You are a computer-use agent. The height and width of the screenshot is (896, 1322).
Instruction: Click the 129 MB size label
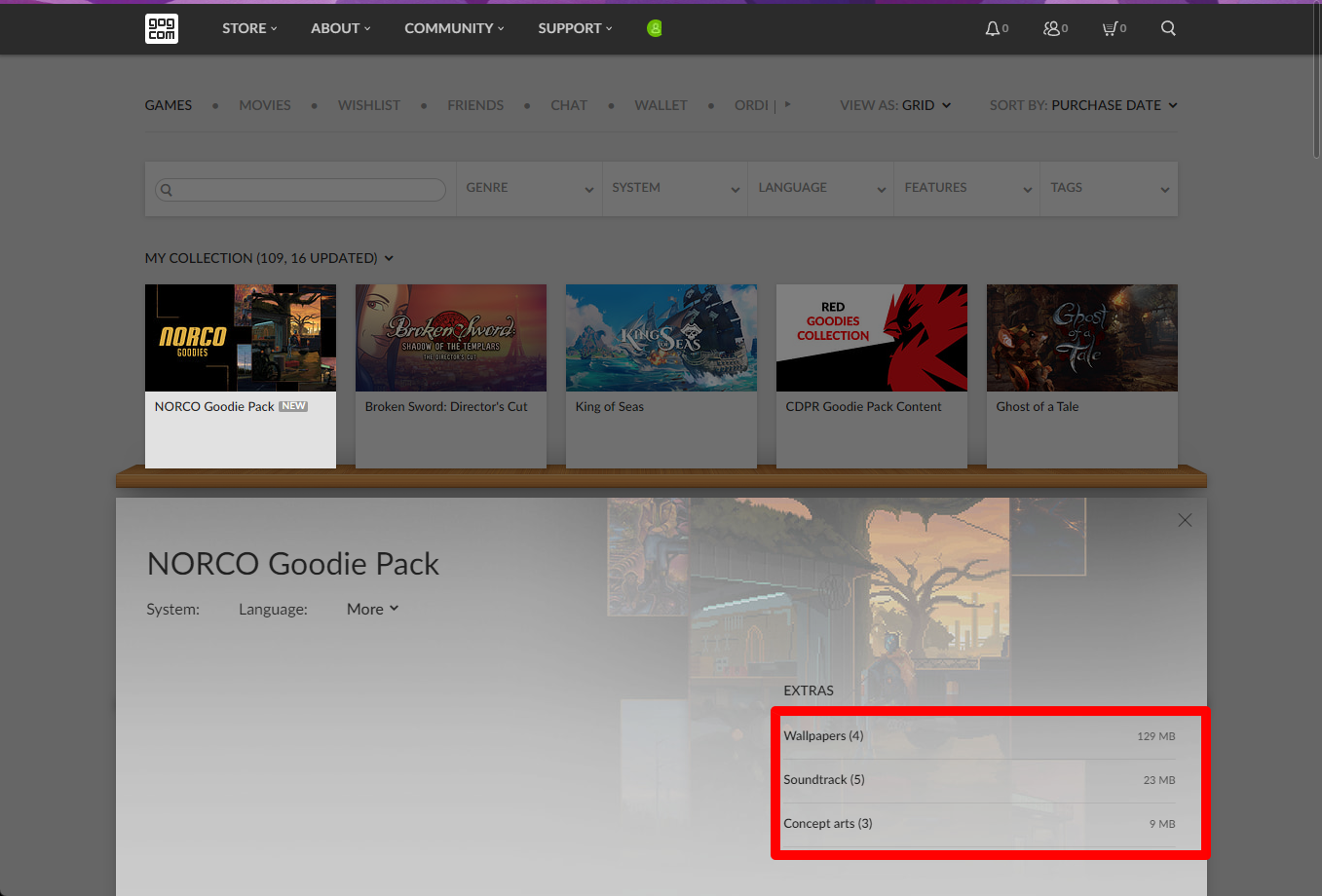tap(1156, 736)
